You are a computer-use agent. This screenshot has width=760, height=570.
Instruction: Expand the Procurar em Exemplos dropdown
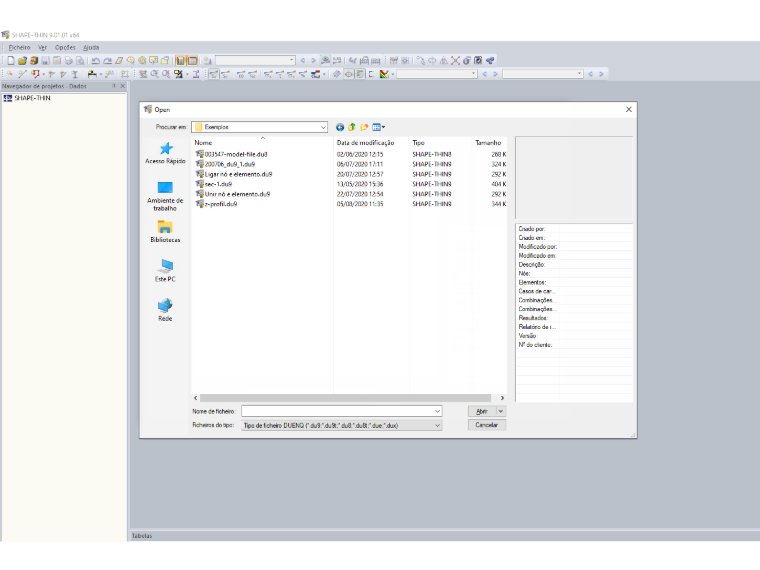click(x=323, y=127)
